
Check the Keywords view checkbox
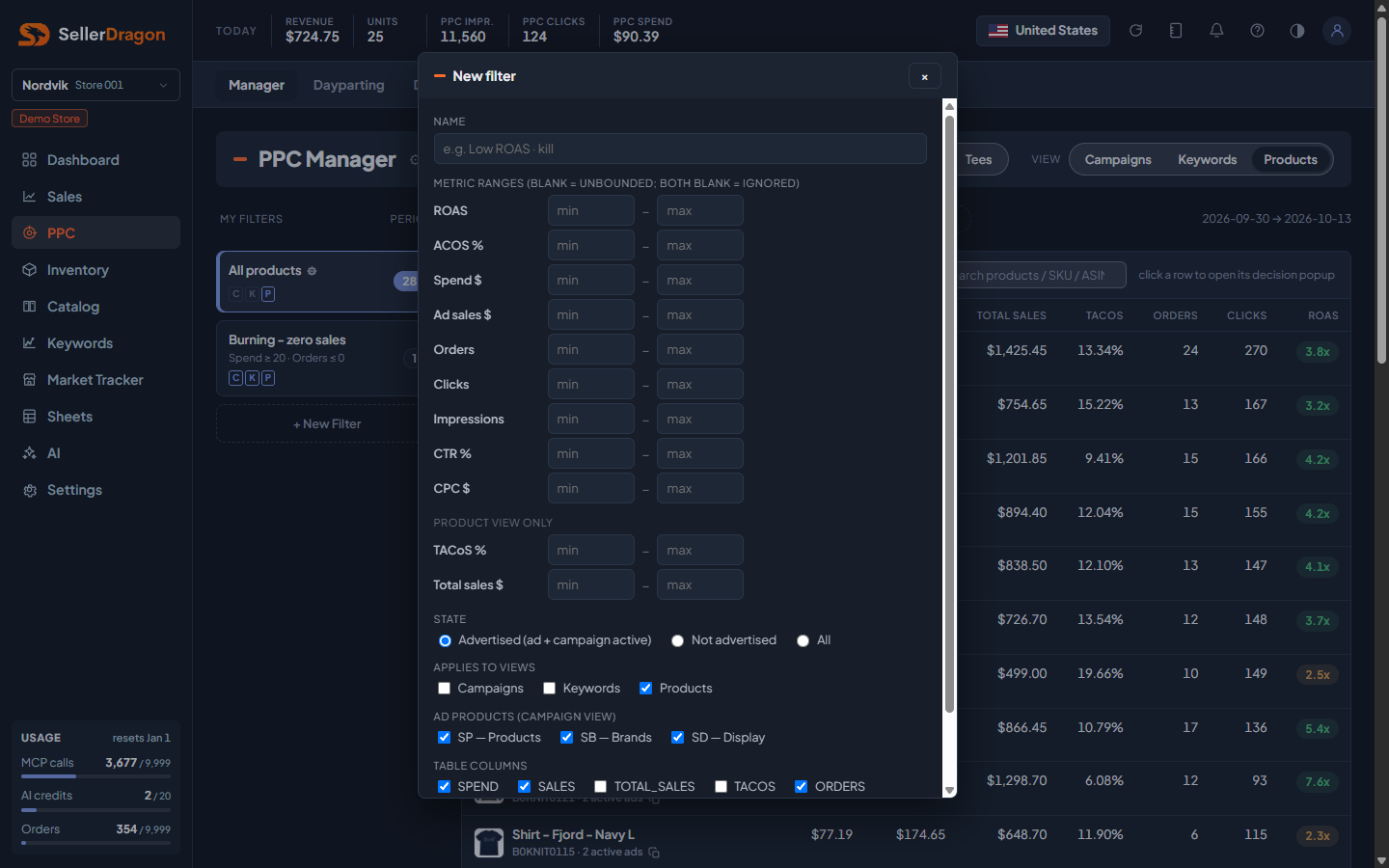pos(550,689)
